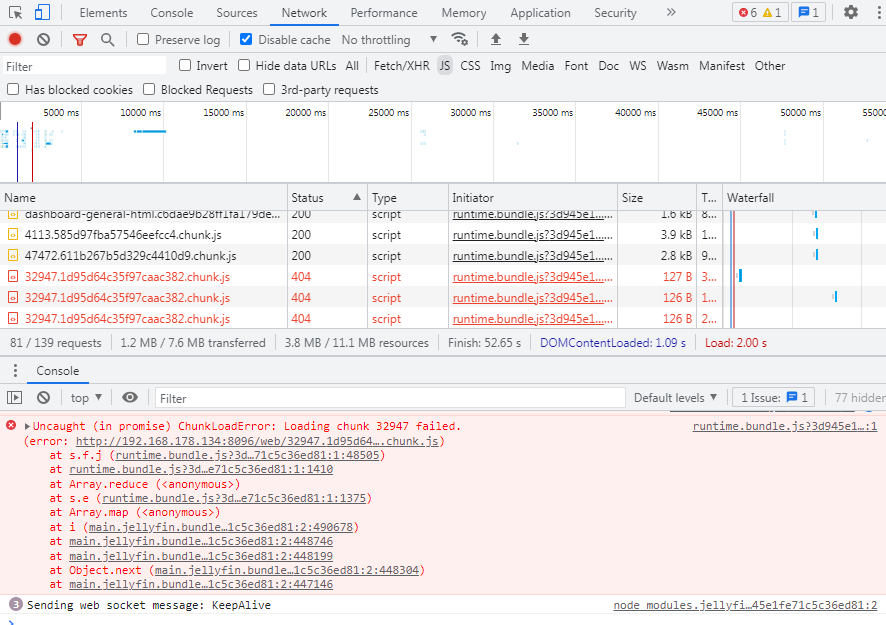The width and height of the screenshot is (886, 625).
Task: Switch to the Performance tab
Action: click(x=384, y=13)
